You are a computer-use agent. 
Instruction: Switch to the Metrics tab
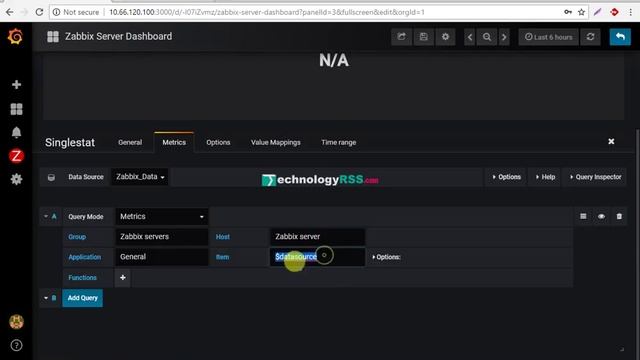pos(174,142)
